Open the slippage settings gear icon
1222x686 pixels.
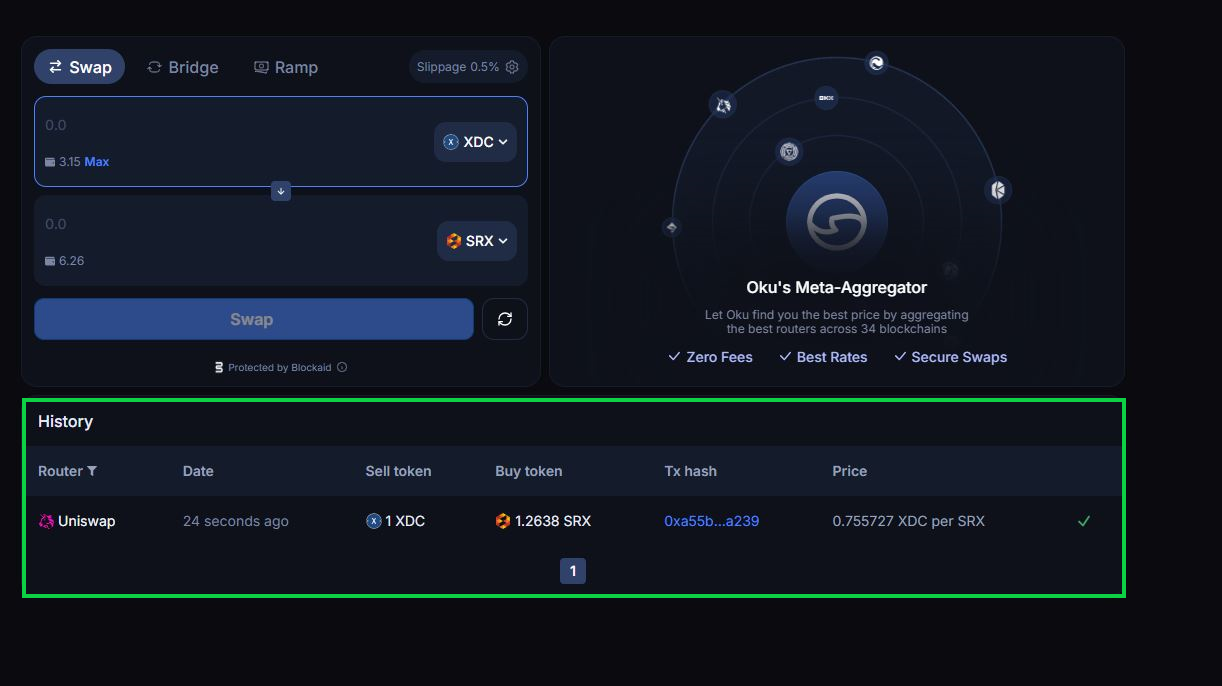512,66
